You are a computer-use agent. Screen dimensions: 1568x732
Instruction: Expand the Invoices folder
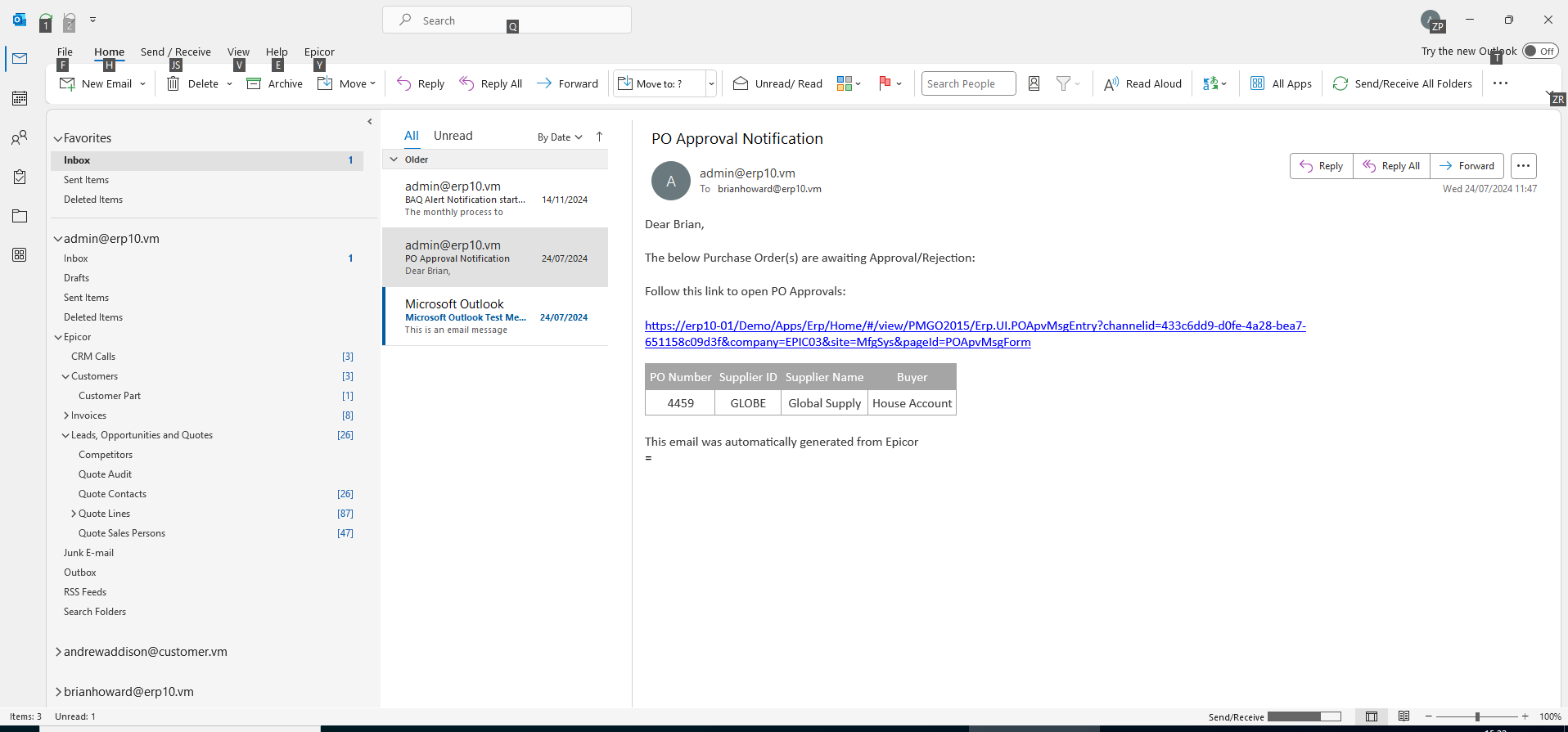point(66,415)
